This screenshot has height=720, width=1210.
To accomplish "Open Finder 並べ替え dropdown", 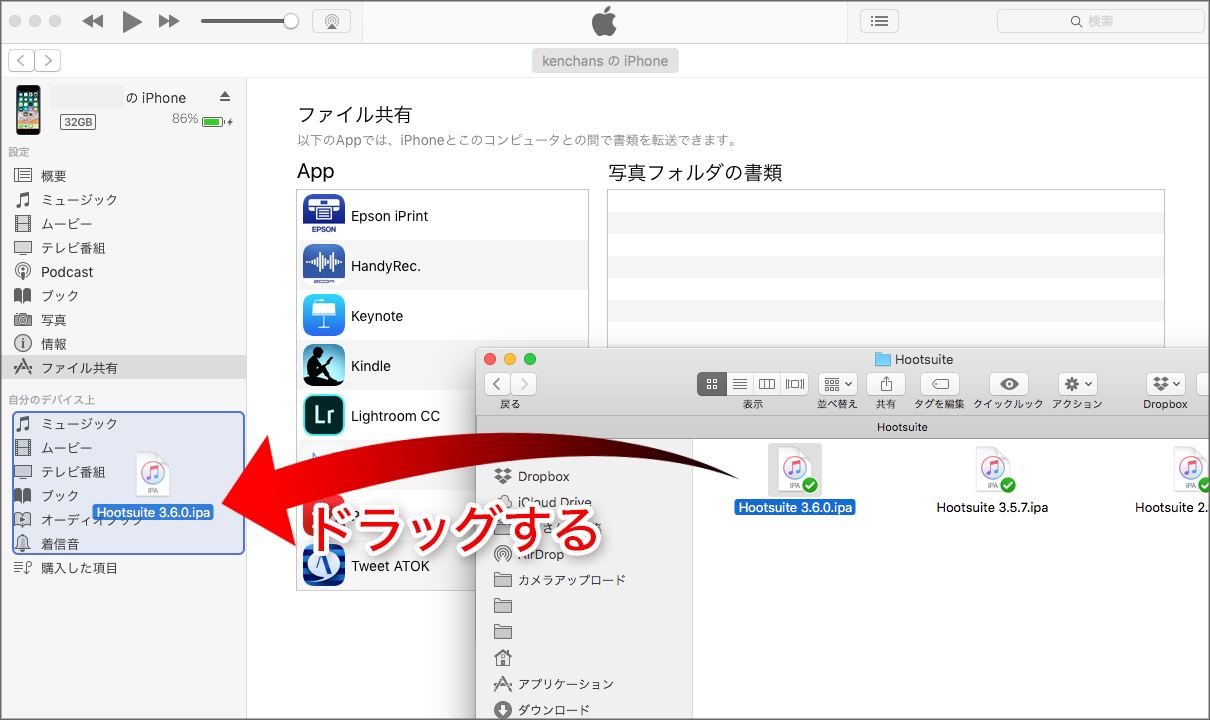I will [837, 384].
